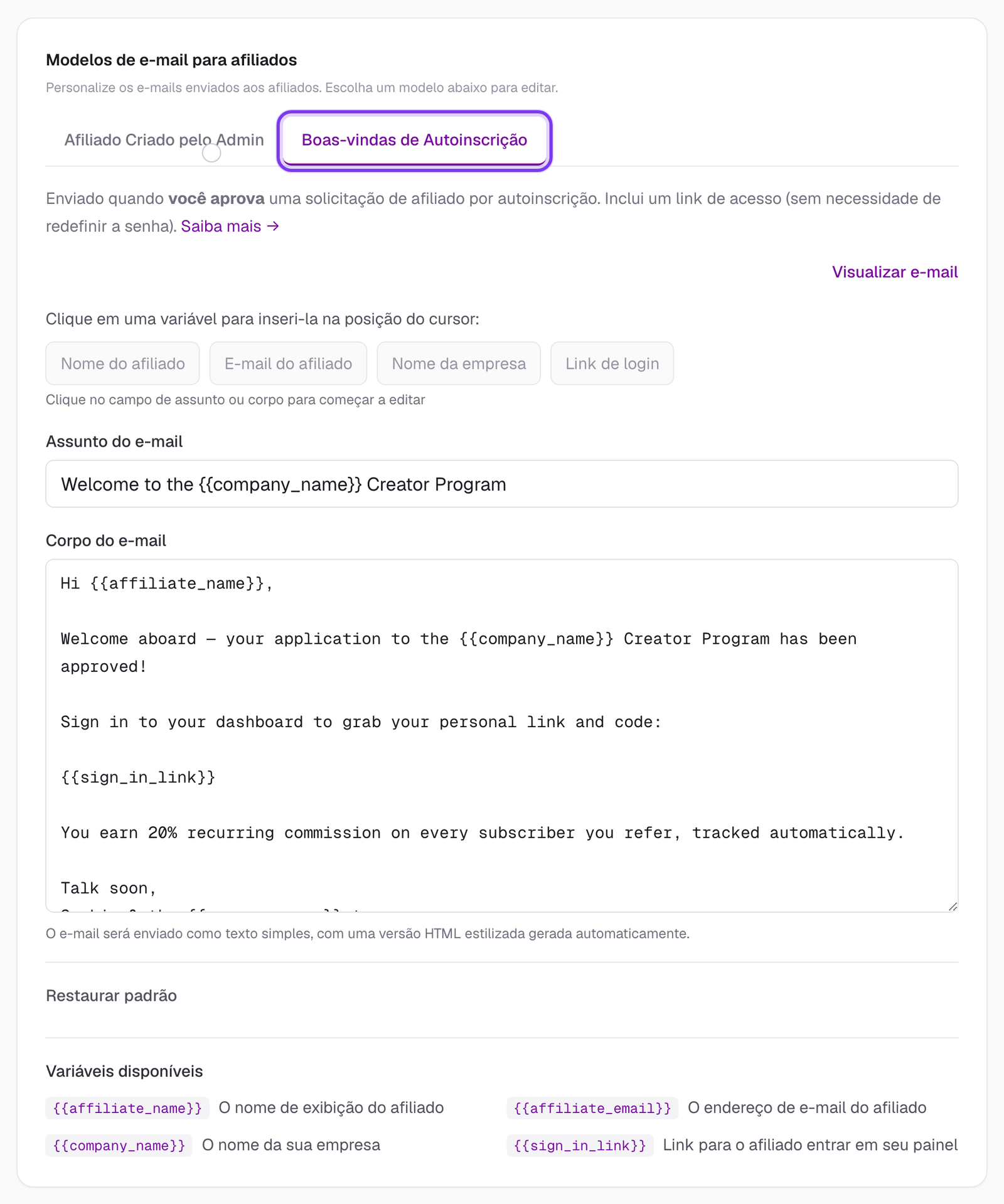The image size is (1004, 1204).
Task: Click inside the Corpo do e-mail textarea
Action: pyautogui.click(x=501, y=735)
